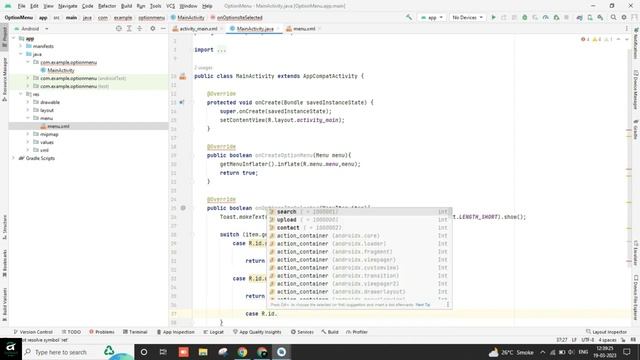This screenshot has width=640, height=360.
Task: Click the Make Project hammer icon
Action: click(x=409, y=18)
